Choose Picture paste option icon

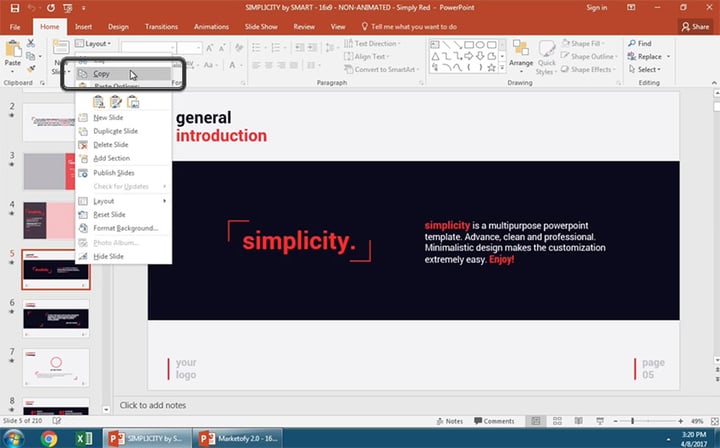tap(133, 102)
